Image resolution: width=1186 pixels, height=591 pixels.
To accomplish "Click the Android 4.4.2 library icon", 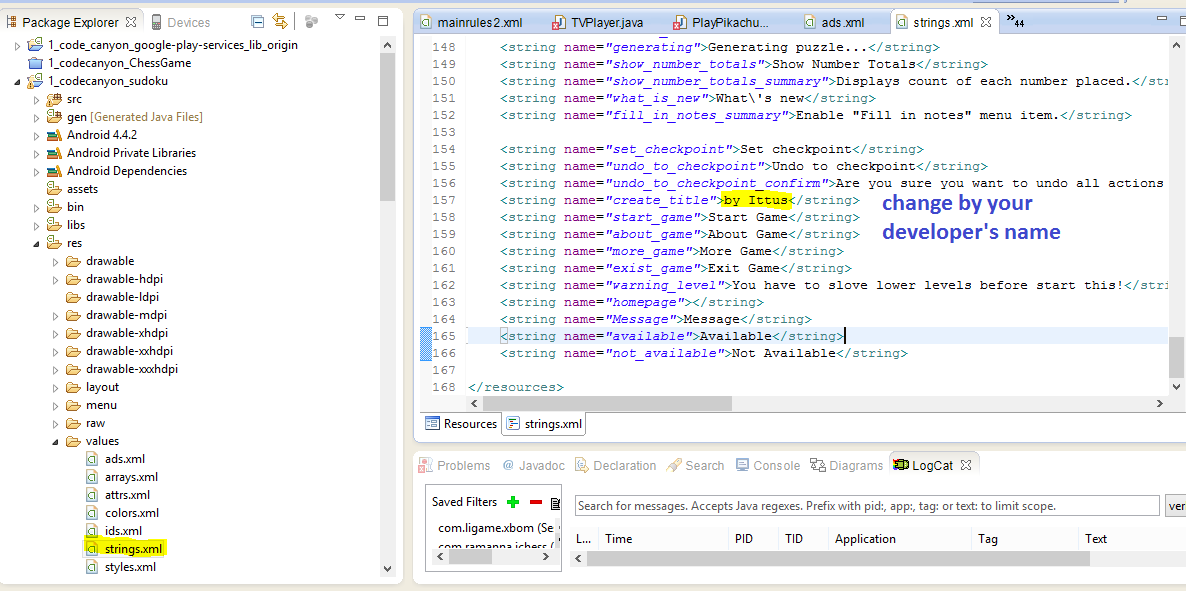I will tap(54, 135).
